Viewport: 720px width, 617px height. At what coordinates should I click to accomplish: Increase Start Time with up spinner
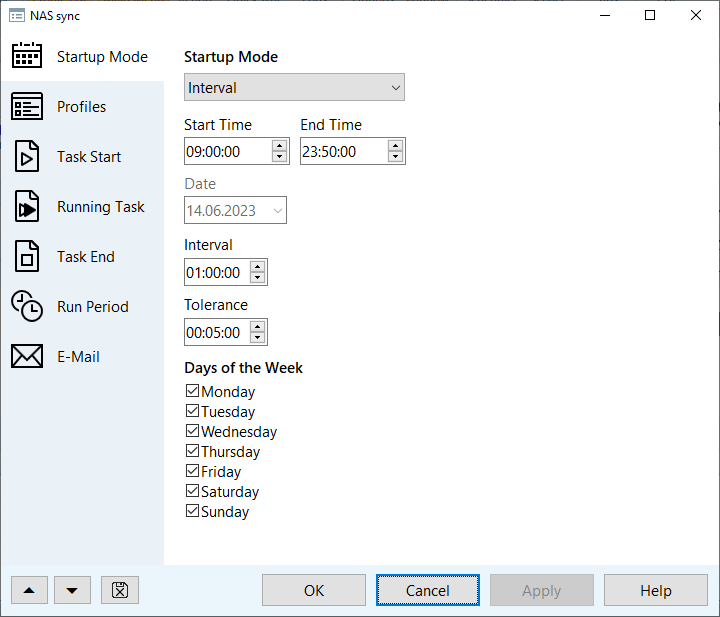280,146
